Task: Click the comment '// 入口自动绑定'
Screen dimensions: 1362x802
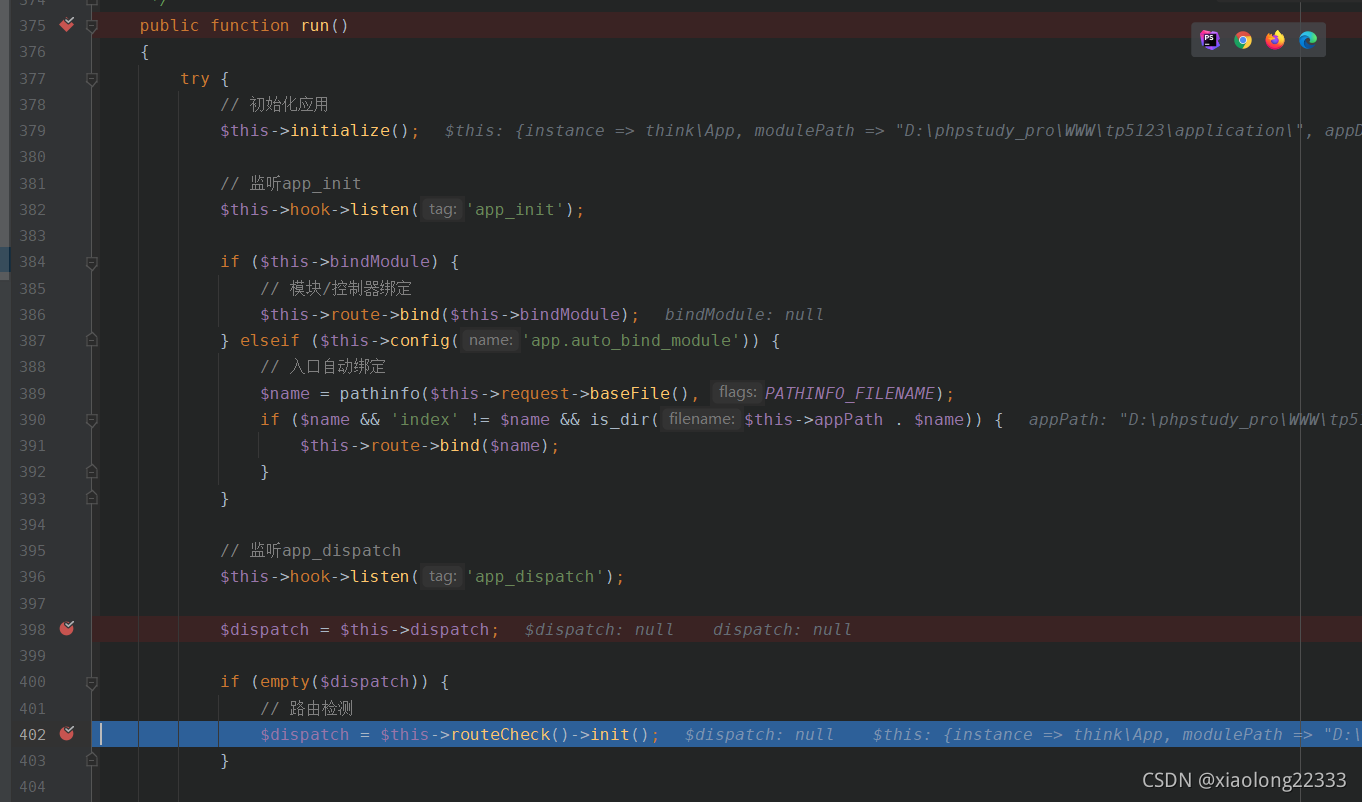Action: pyautogui.click(x=323, y=366)
